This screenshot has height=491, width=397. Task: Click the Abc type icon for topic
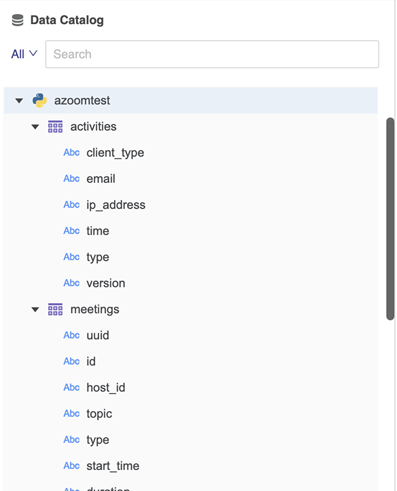point(71,413)
